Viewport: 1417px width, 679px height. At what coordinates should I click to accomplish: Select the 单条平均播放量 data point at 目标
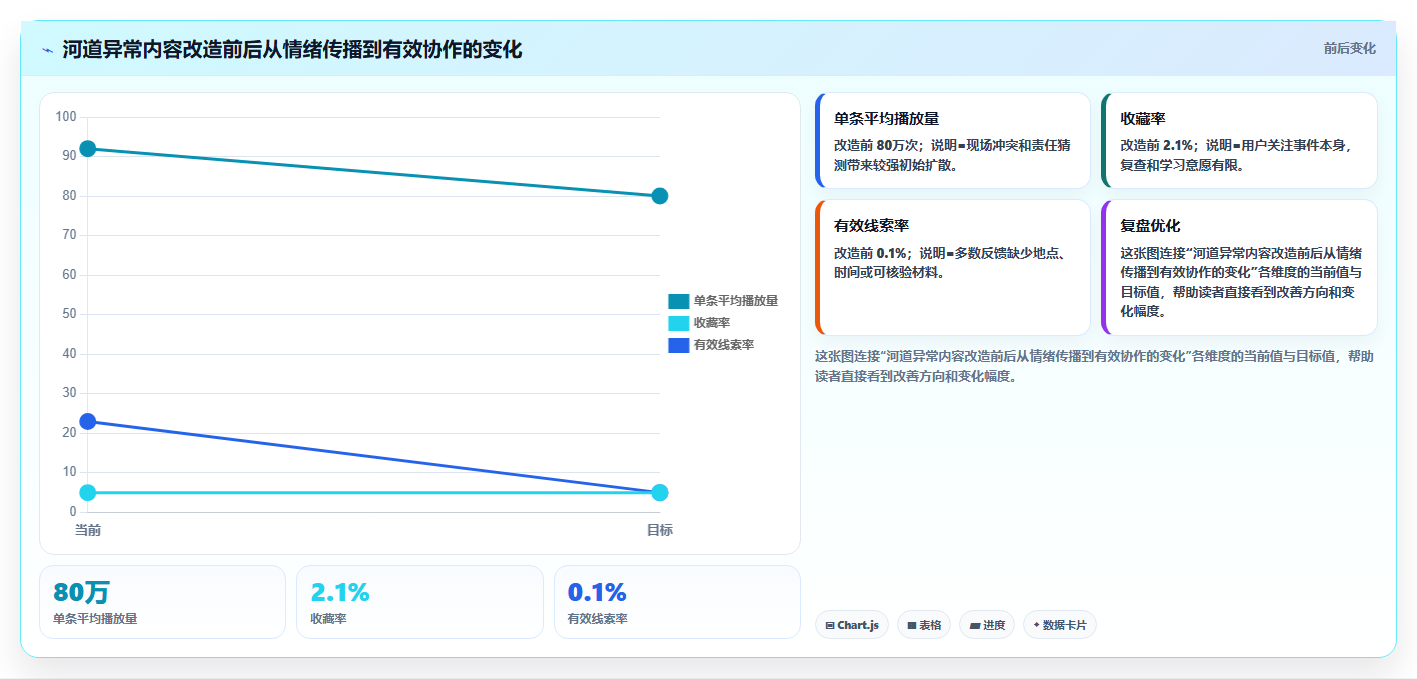click(660, 196)
